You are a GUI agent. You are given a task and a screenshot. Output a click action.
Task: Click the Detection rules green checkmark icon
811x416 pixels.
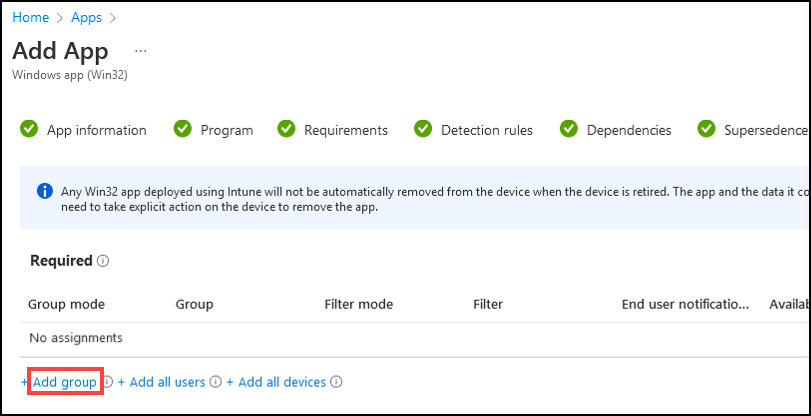point(423,129)
